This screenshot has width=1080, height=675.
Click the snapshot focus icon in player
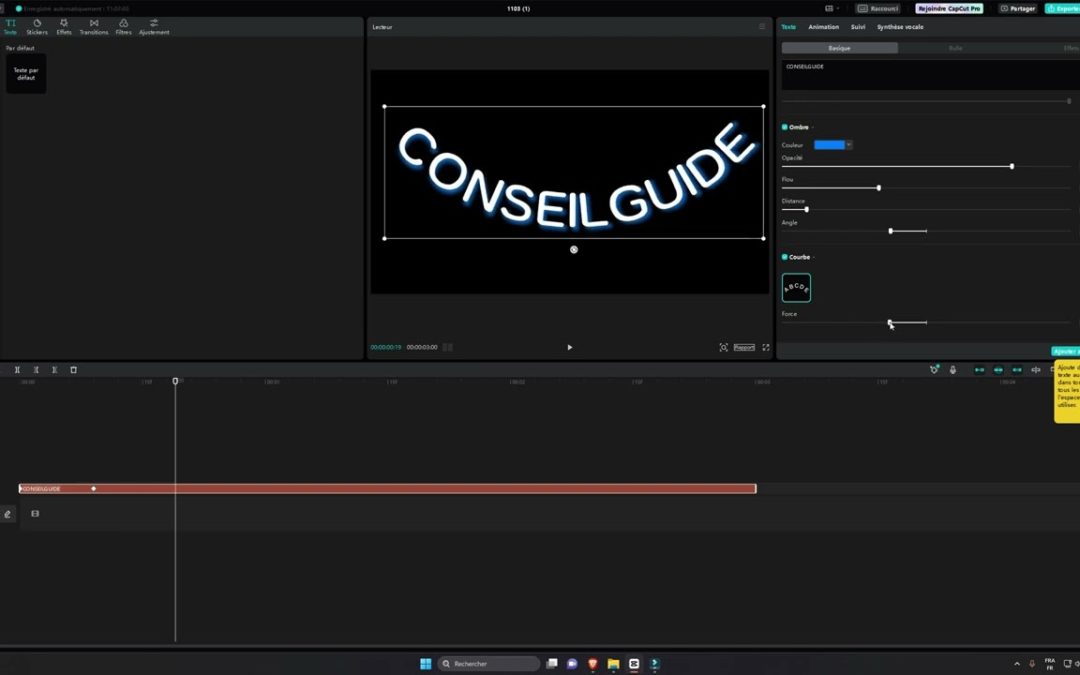click(723, 347)
